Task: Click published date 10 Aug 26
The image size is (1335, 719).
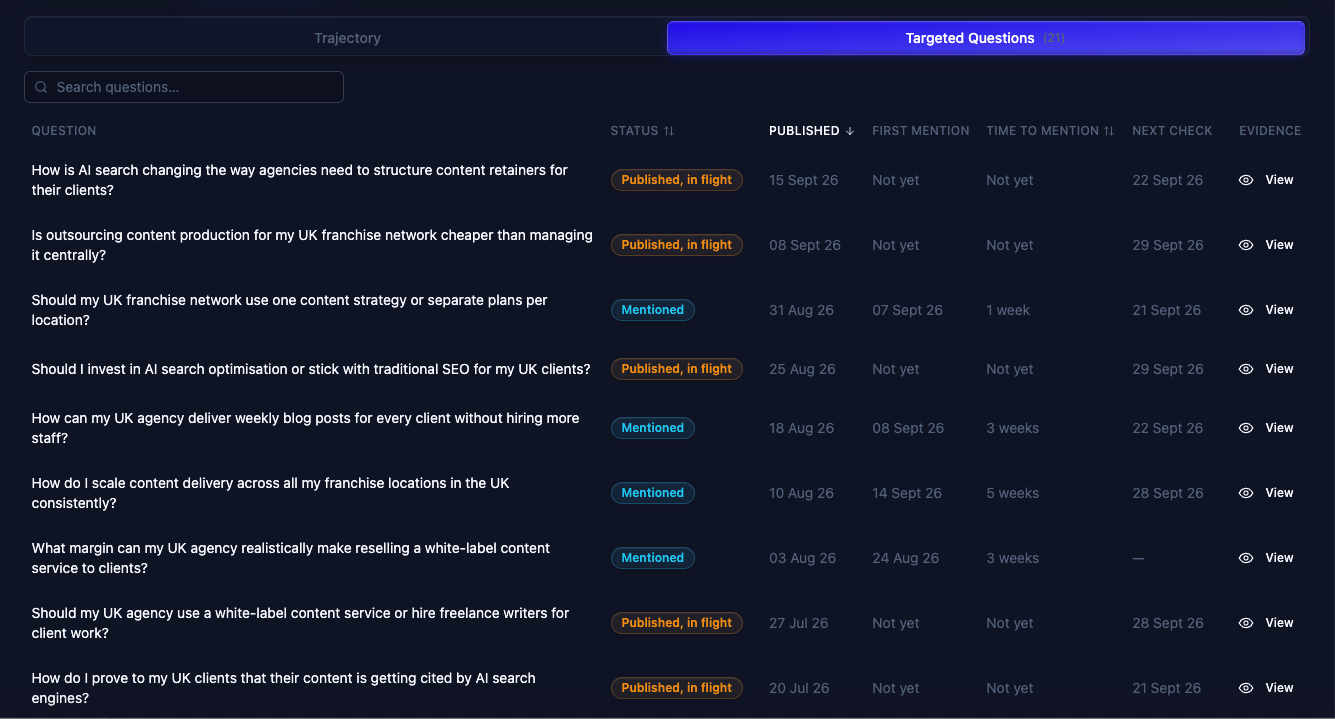Action: [802, 493]
